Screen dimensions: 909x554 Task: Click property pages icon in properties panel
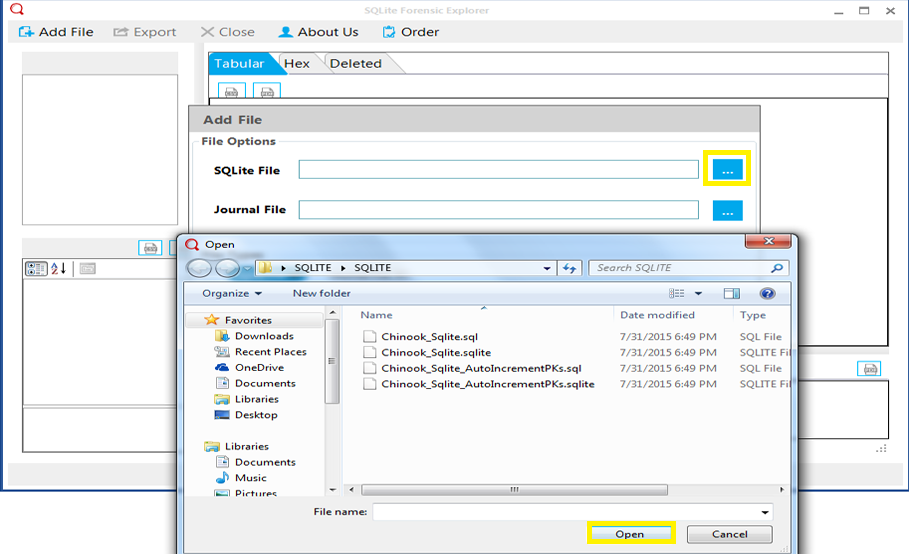coord(88,268)
